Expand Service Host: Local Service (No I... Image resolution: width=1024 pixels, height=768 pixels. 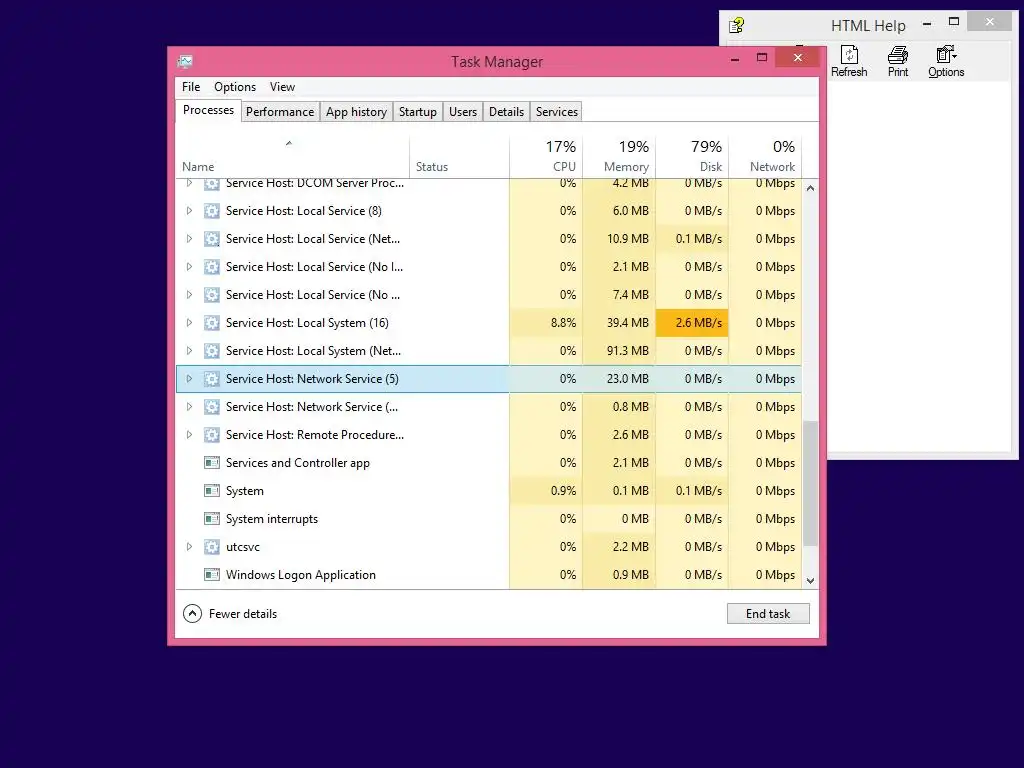[189, 266]
